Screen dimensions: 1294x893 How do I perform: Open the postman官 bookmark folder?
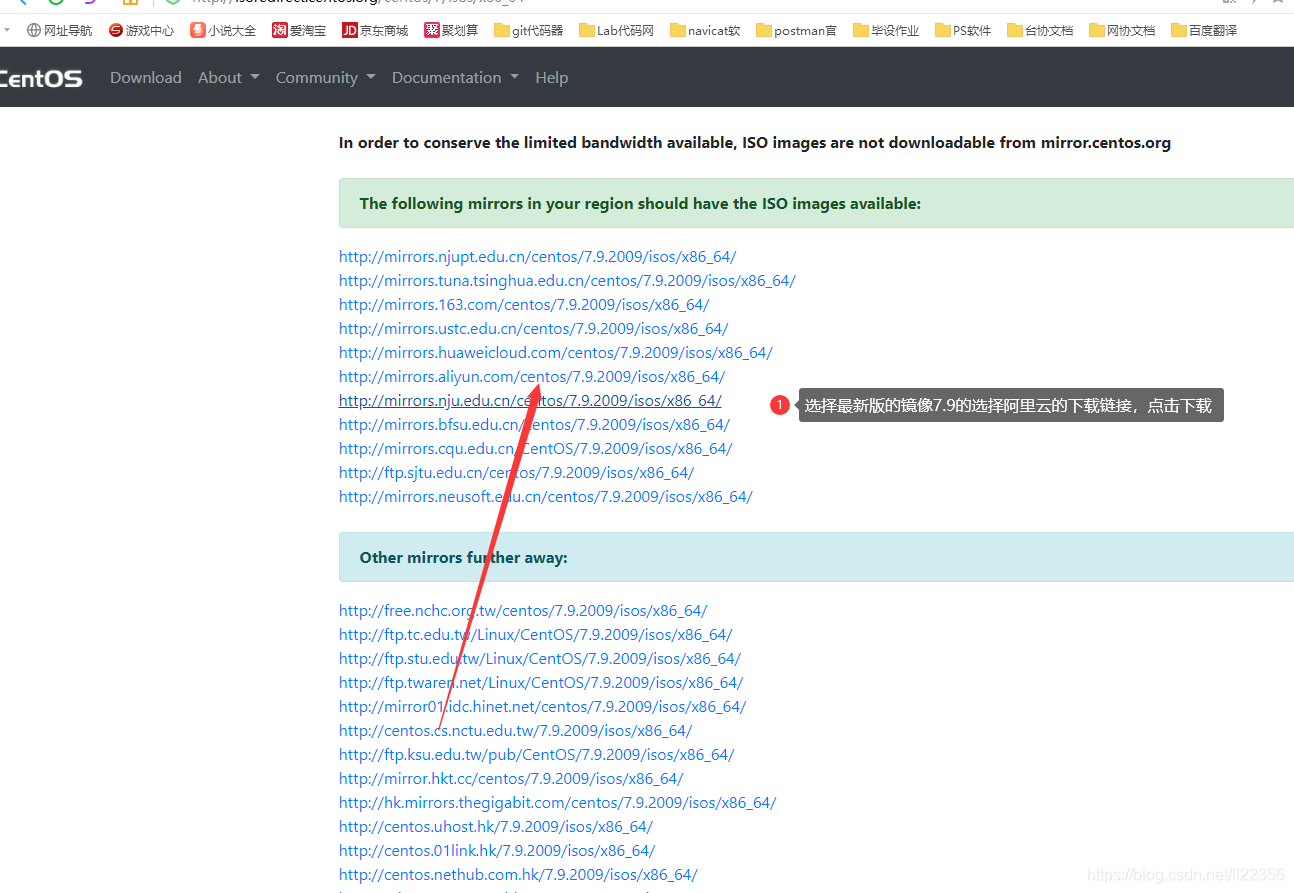[797, 31]
